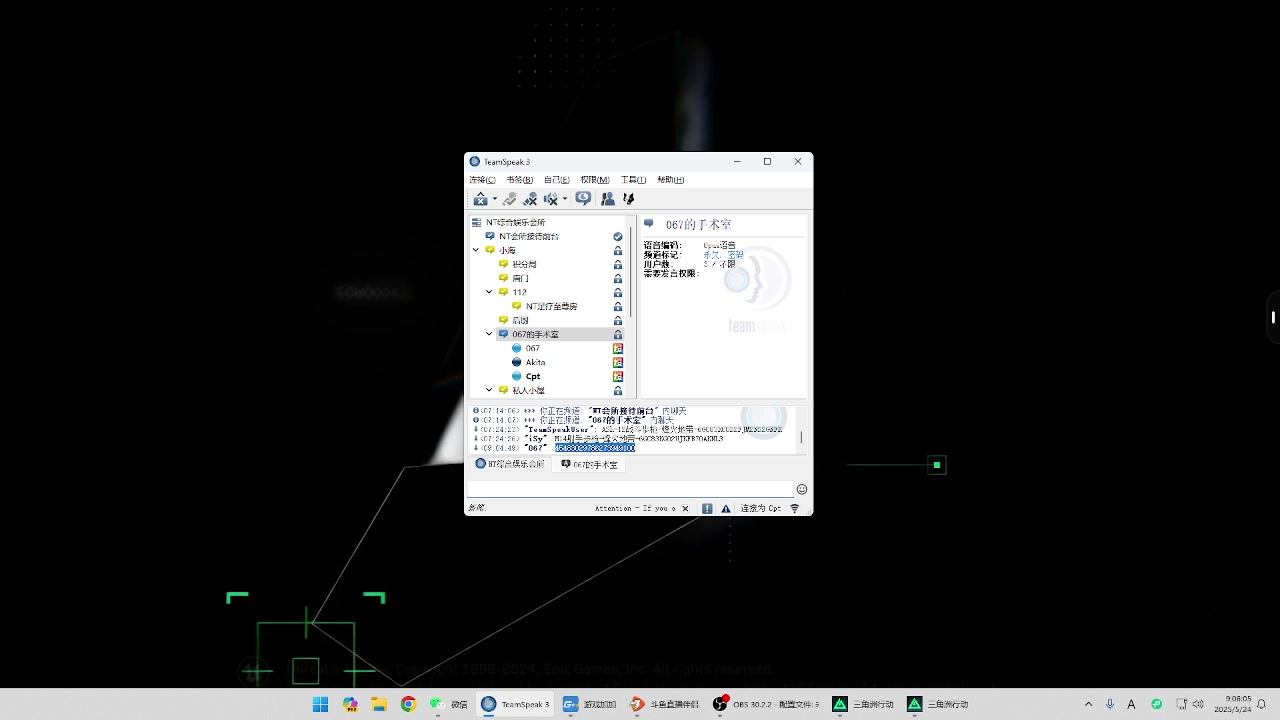
Task: Select the NT综合娱乐会所 server root in tree
Action: click(x=515, y=222)
